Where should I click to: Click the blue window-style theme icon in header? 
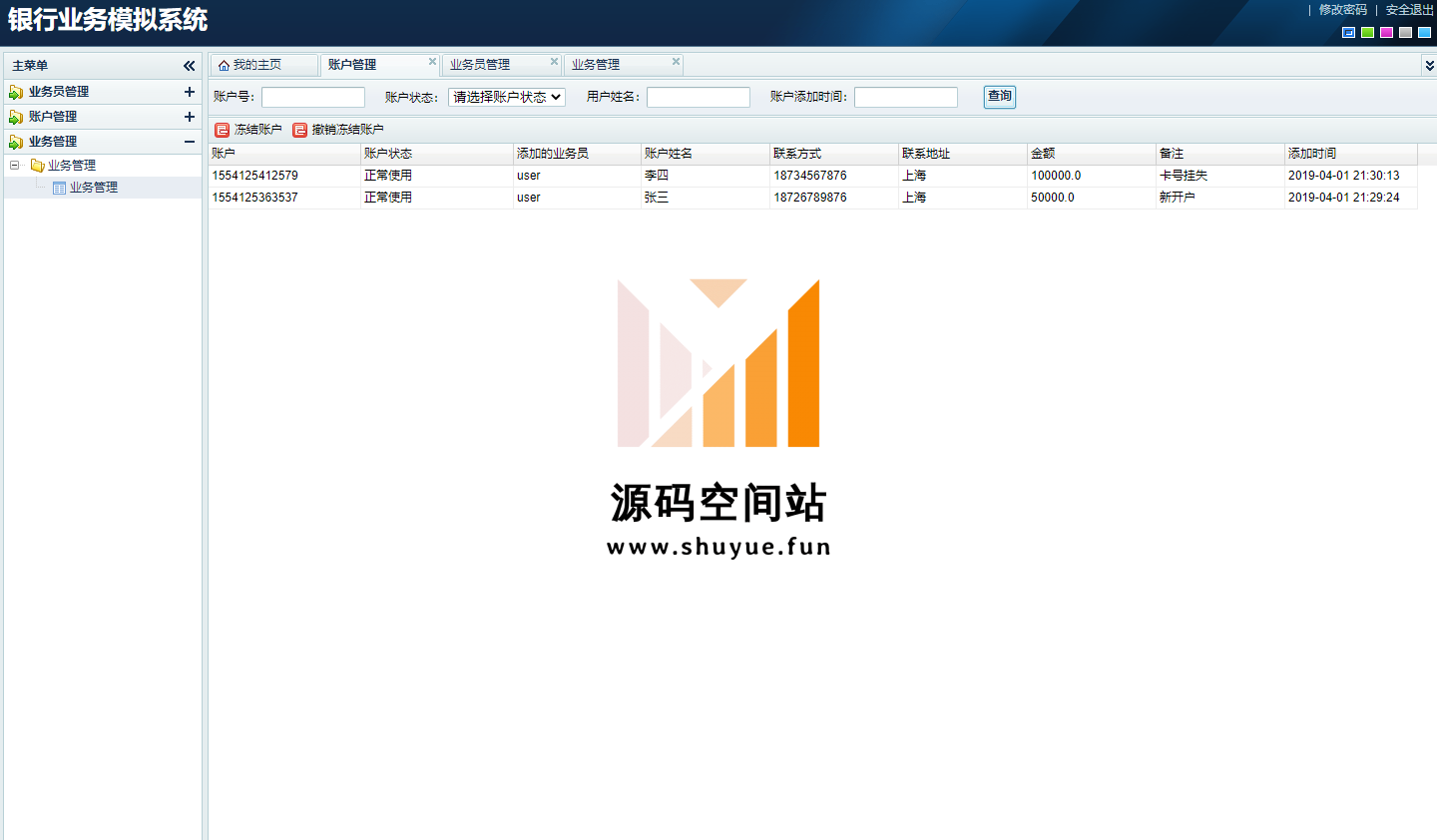[1349, 32]
